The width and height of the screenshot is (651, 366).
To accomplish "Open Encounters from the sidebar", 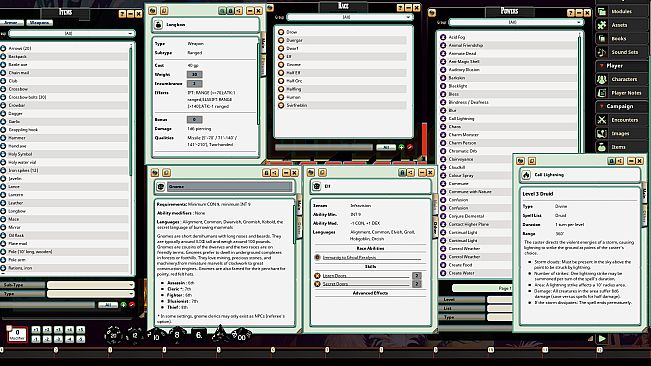I will pyautogui.click(x=621, y=120).
